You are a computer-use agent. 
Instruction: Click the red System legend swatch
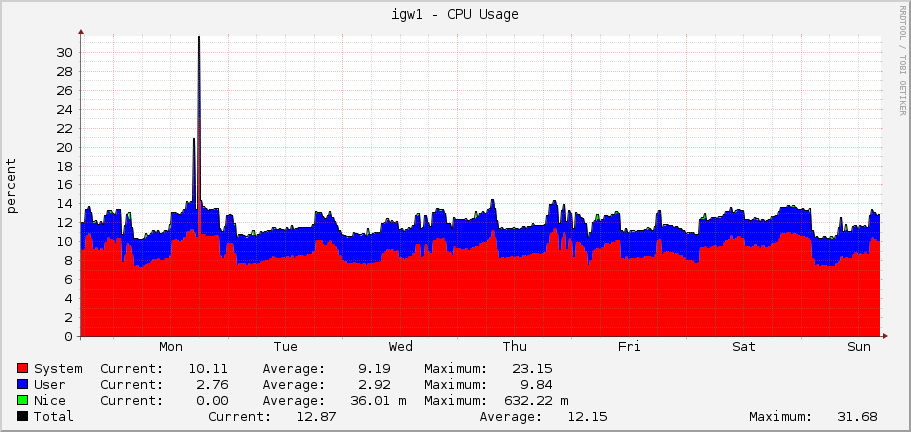pos(23,369)
